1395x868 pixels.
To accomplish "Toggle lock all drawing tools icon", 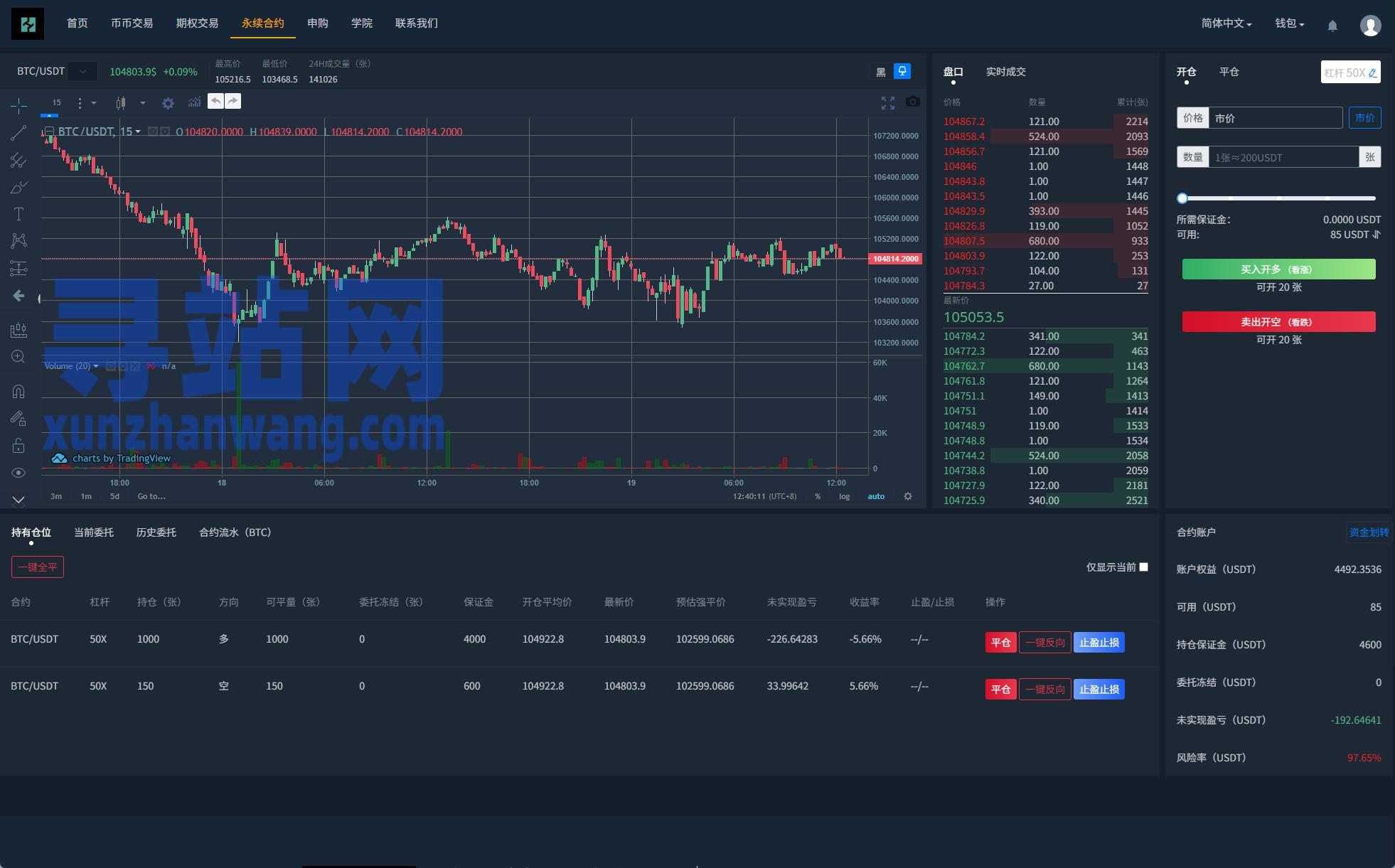I will (18, 446).
